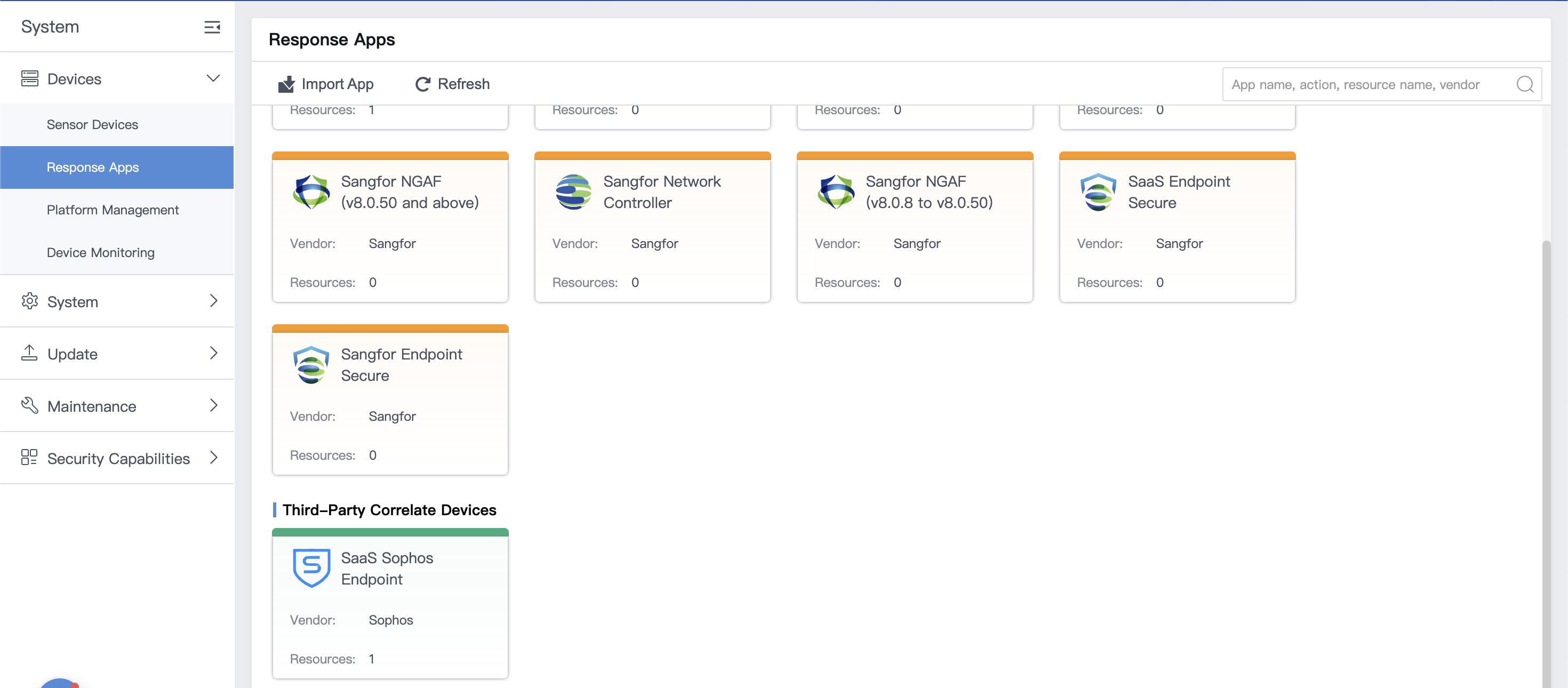Click SaaS Endpoint Secure shield logo
The width and height of the screenshot is (1568, 688).
coord(1098,192)
